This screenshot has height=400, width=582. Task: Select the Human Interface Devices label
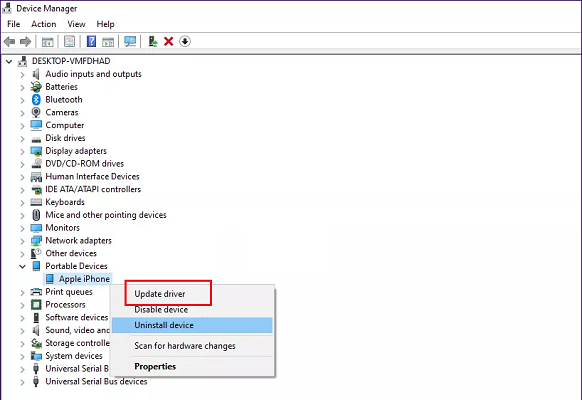92,176
